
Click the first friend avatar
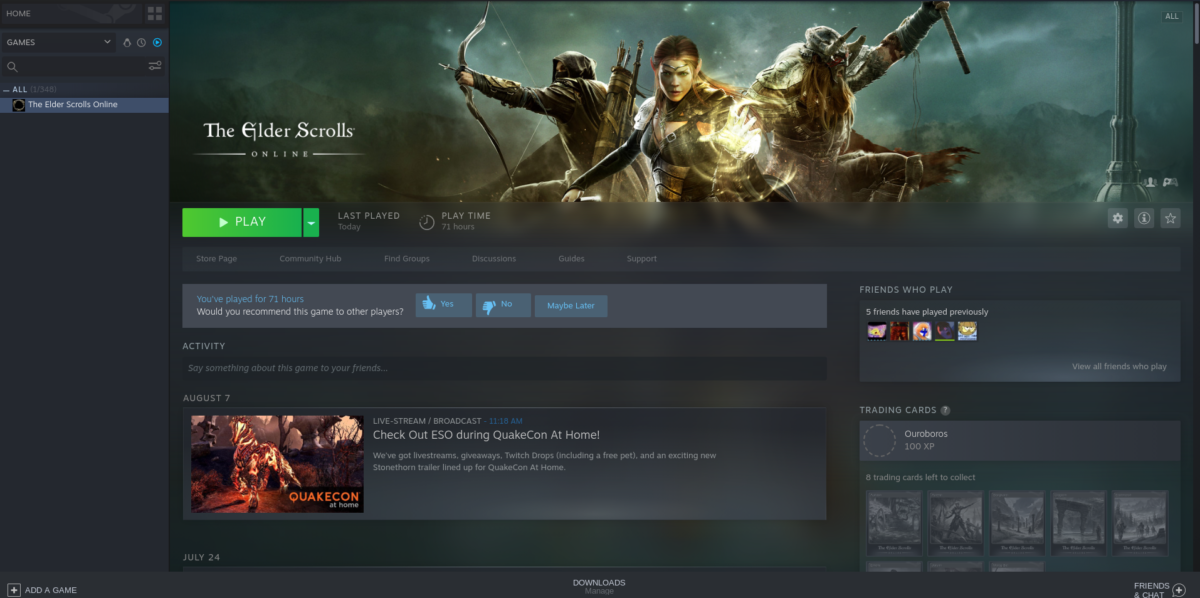[x=876, y=331]
